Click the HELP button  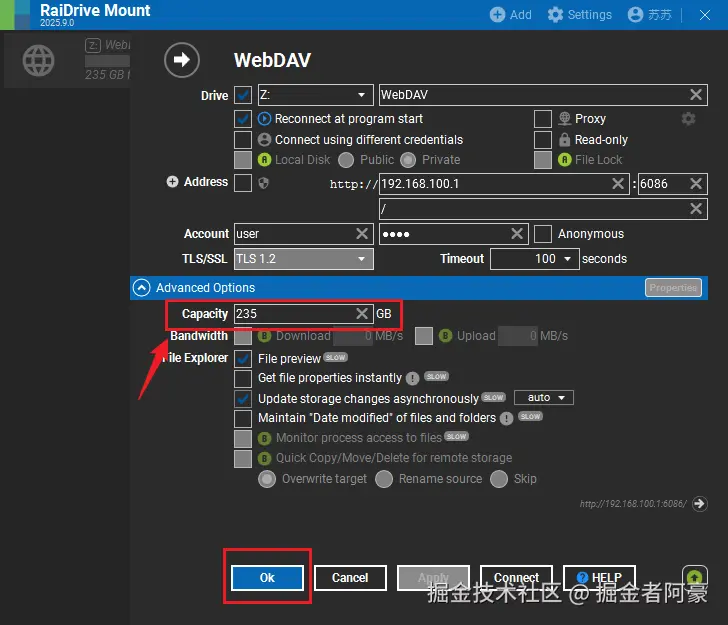click(599, 578)
